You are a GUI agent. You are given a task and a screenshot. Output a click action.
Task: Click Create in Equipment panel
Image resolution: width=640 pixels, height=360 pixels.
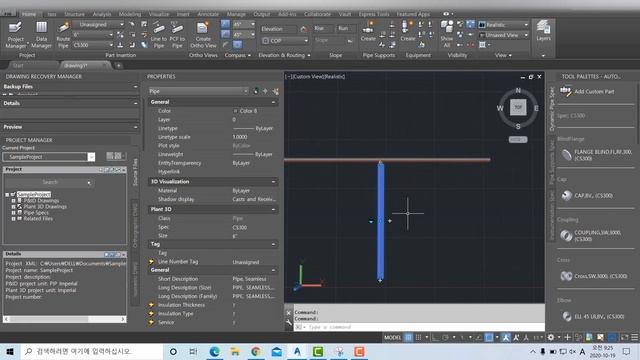pos(407,32)
